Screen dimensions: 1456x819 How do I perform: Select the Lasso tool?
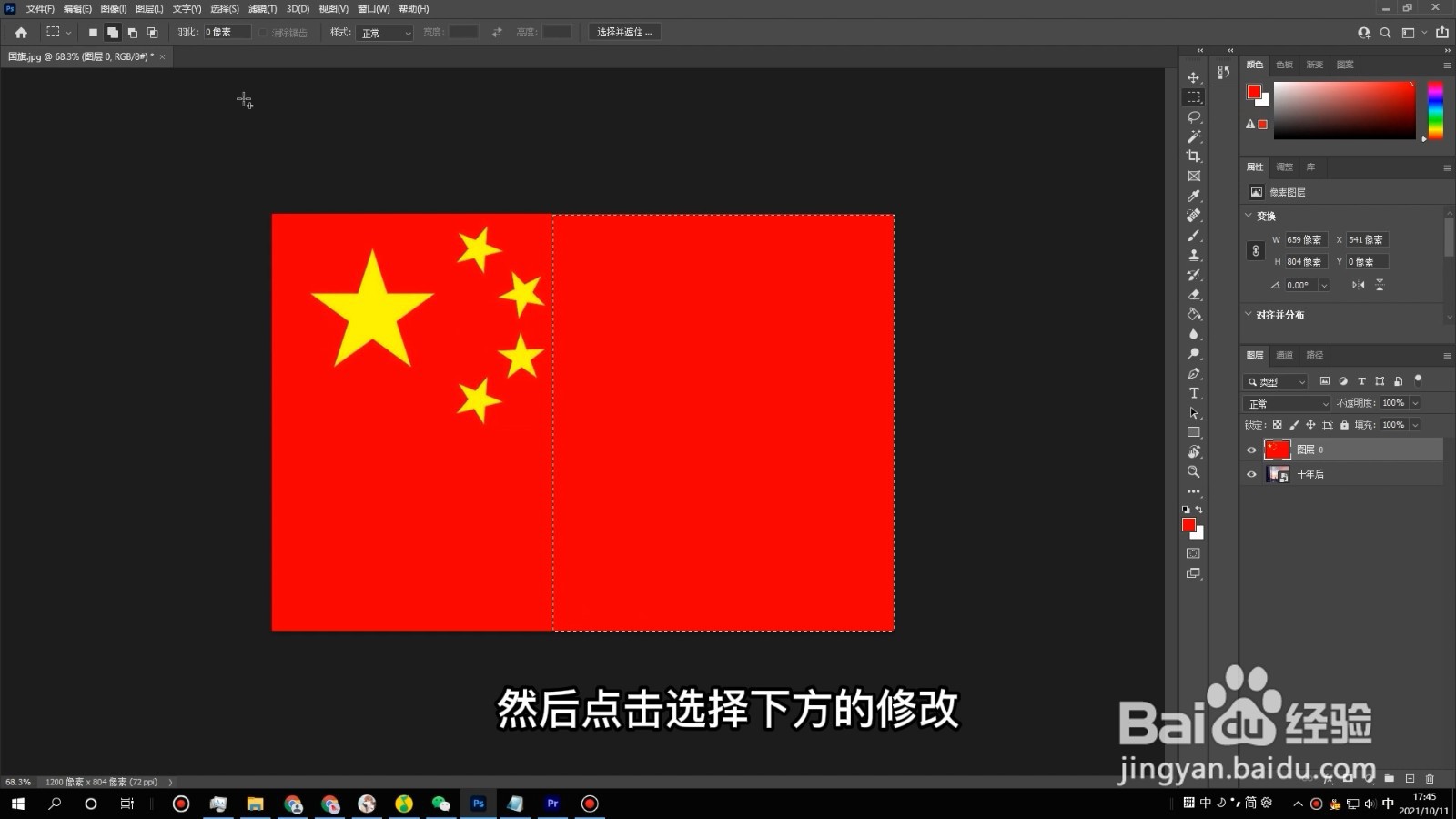click(1193, 117)
